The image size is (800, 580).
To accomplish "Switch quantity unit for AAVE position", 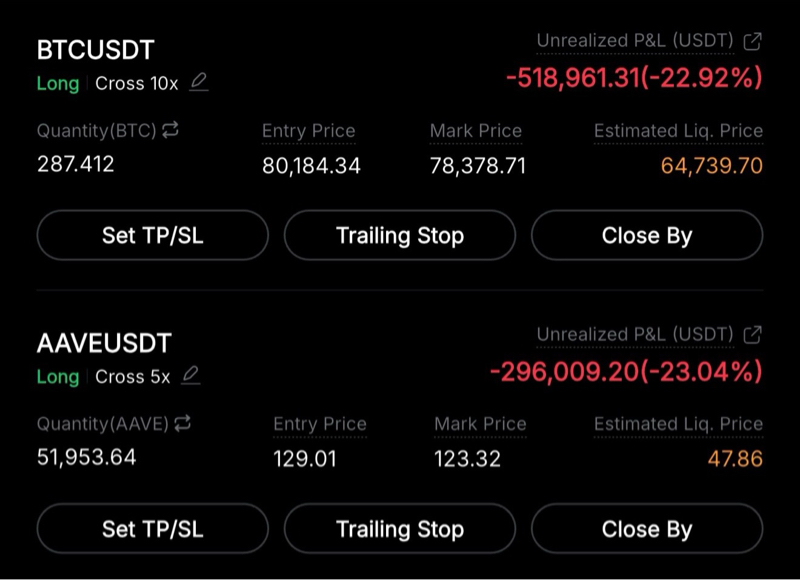I will (182, 424).
